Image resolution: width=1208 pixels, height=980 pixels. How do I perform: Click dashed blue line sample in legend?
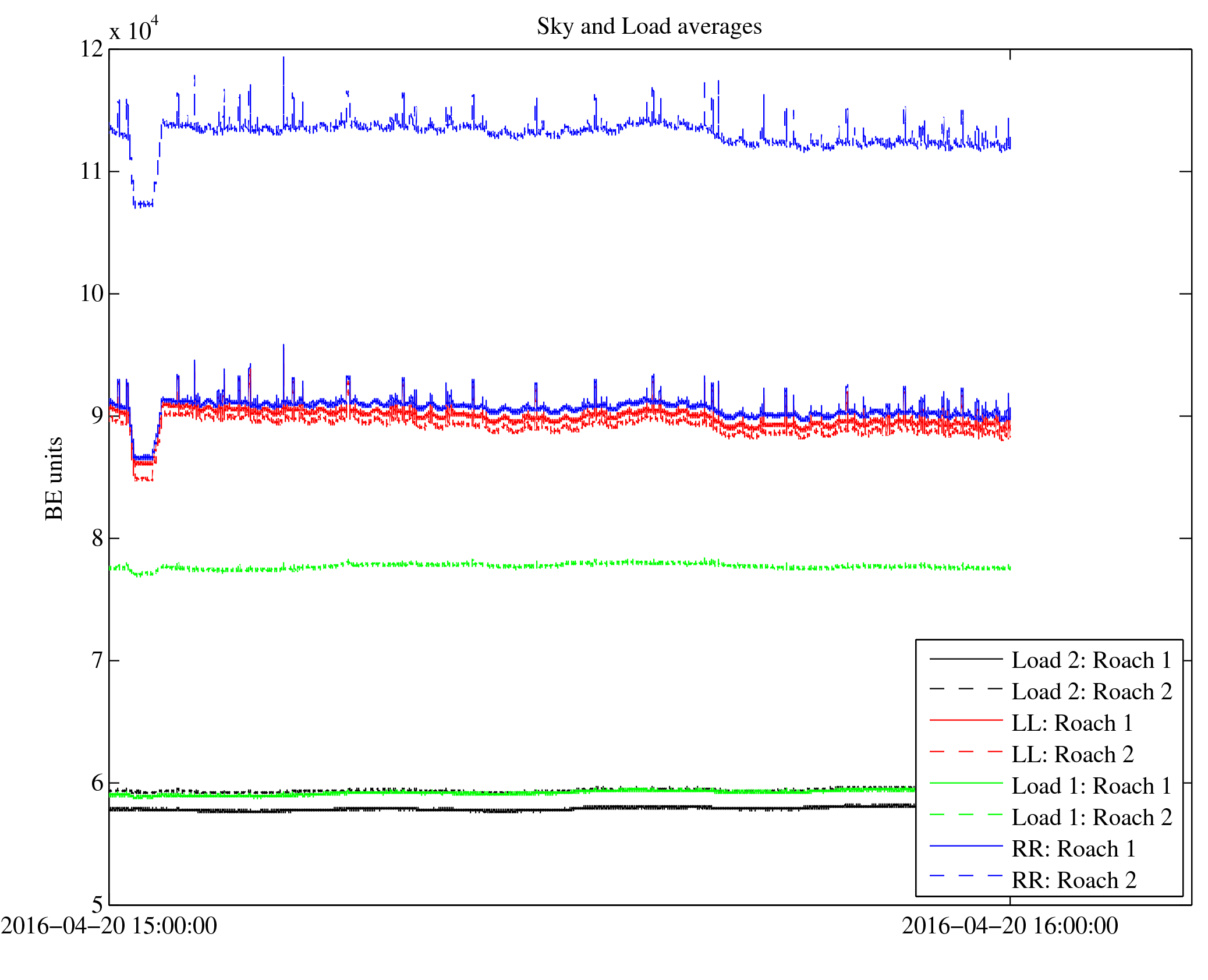tap(966, 876)
